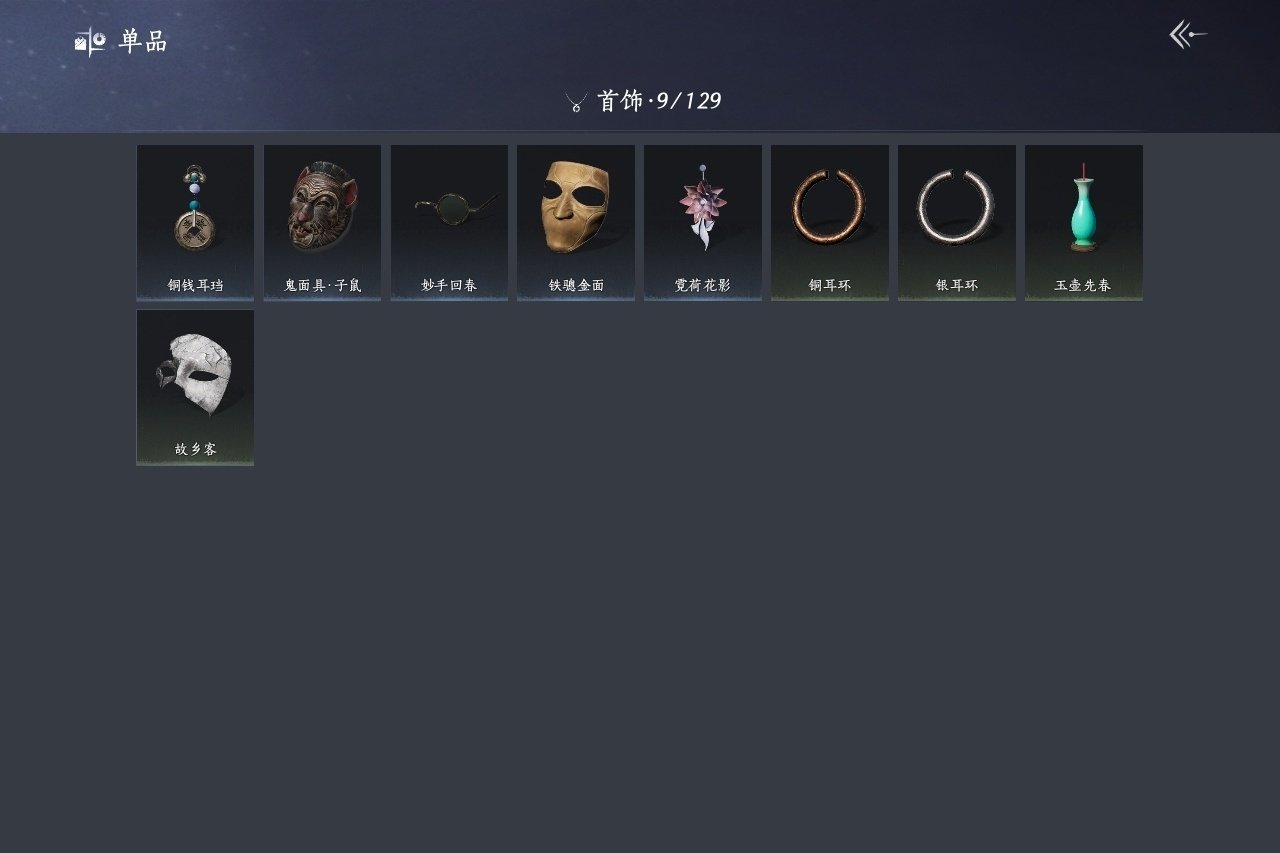
Task: Click the back arrow icon at top right
Action: [1188, 35]
